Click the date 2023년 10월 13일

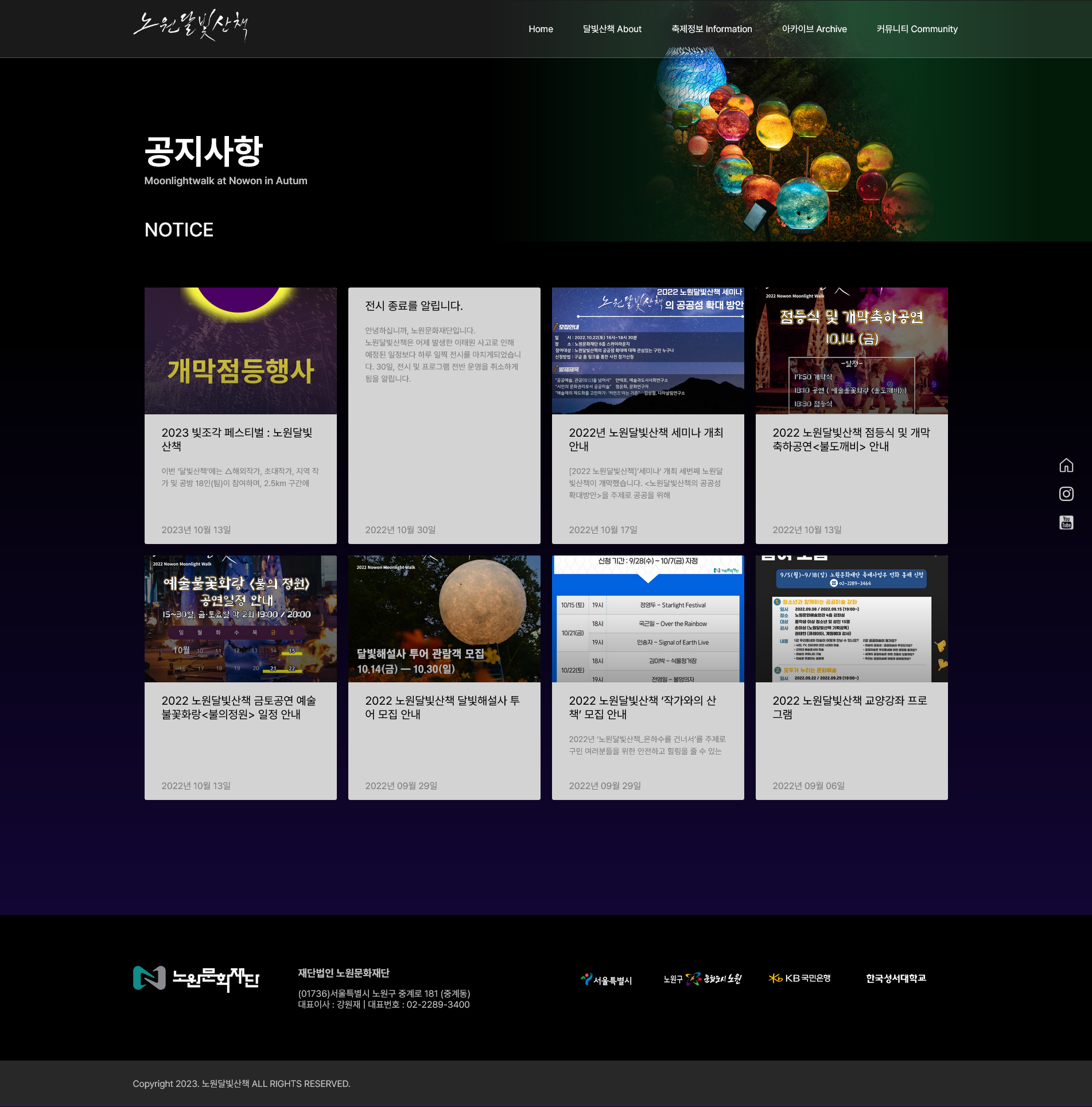tap(196, 530)
